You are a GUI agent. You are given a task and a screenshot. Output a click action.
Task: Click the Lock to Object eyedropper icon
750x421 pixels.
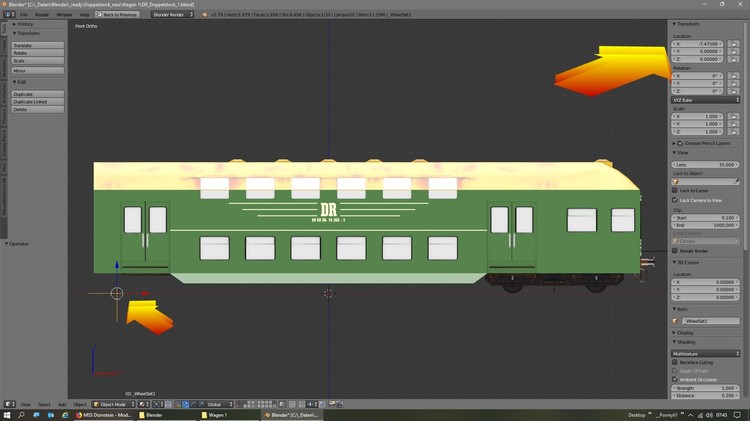pos(737,182)
